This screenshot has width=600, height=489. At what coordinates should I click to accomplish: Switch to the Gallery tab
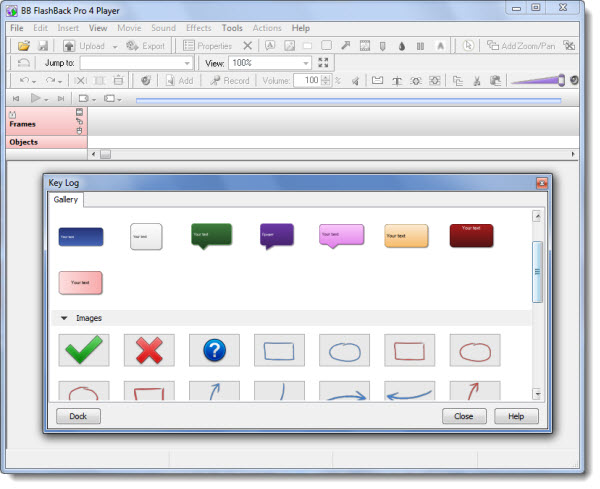point(66,200)
